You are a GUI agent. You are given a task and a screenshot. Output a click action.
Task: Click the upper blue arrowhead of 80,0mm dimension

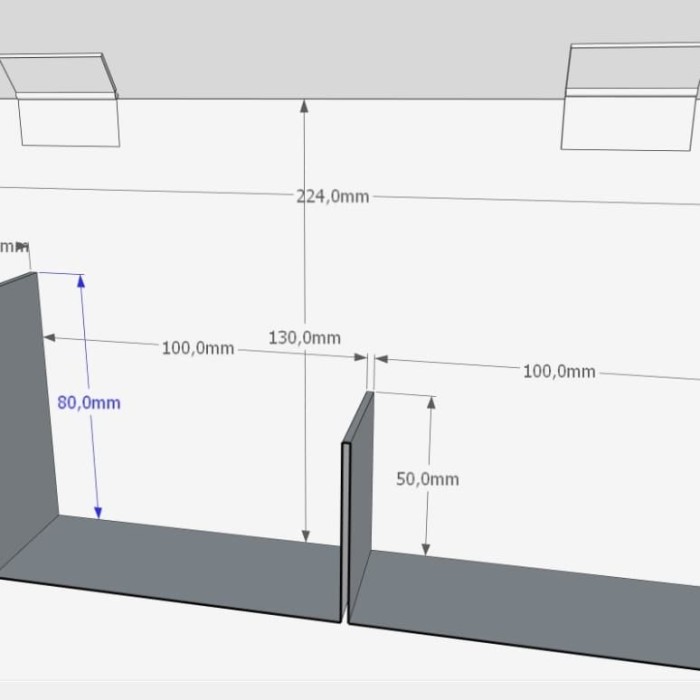[x=81, y=281]
